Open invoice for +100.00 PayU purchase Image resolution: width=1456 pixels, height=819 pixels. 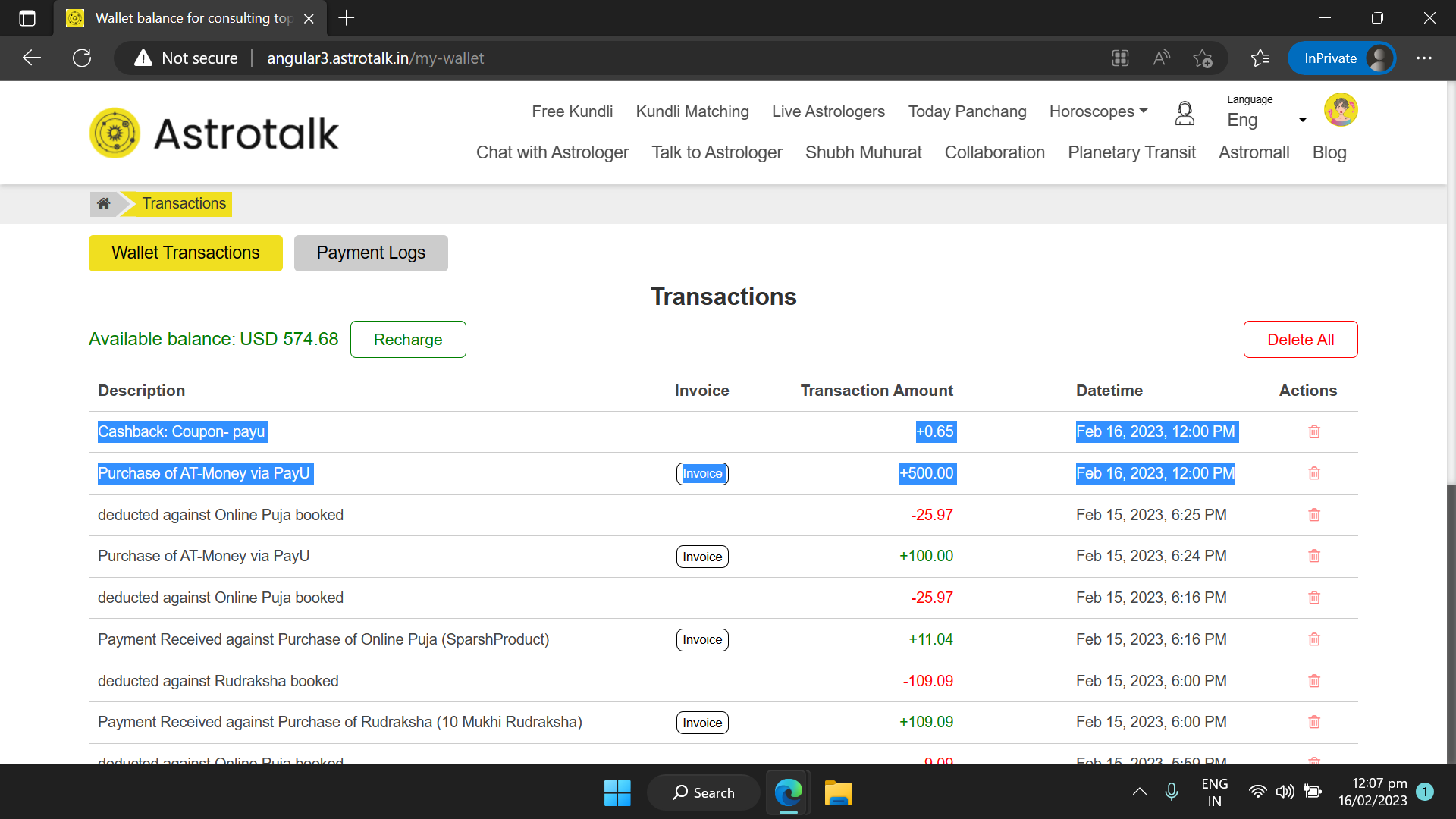click(702, 557)
